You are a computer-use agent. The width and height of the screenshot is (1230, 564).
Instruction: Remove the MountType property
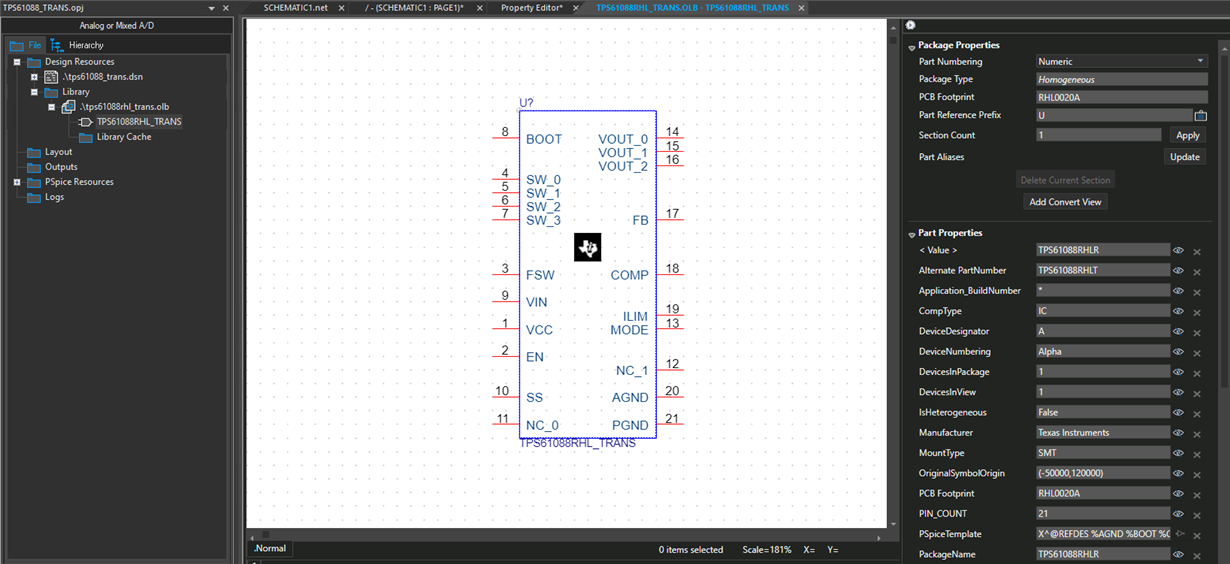pyautogui.click(x=1197, y=453)
